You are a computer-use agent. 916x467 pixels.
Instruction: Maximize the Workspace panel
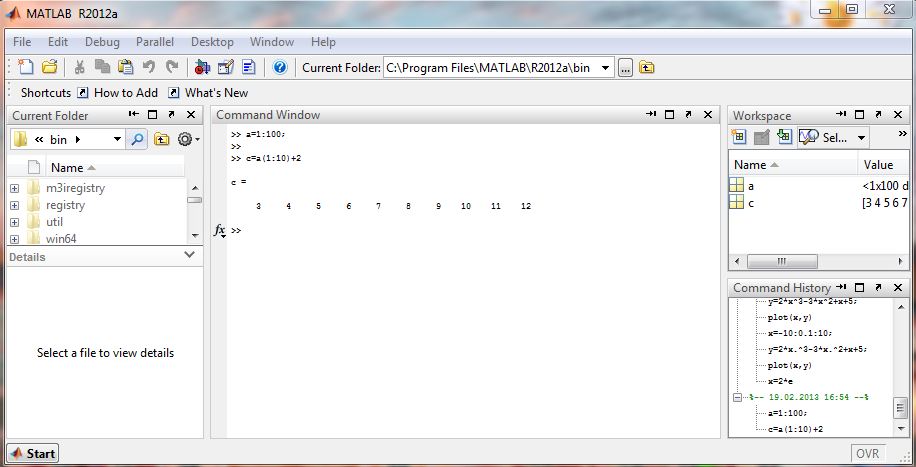(x=859, y=115)
